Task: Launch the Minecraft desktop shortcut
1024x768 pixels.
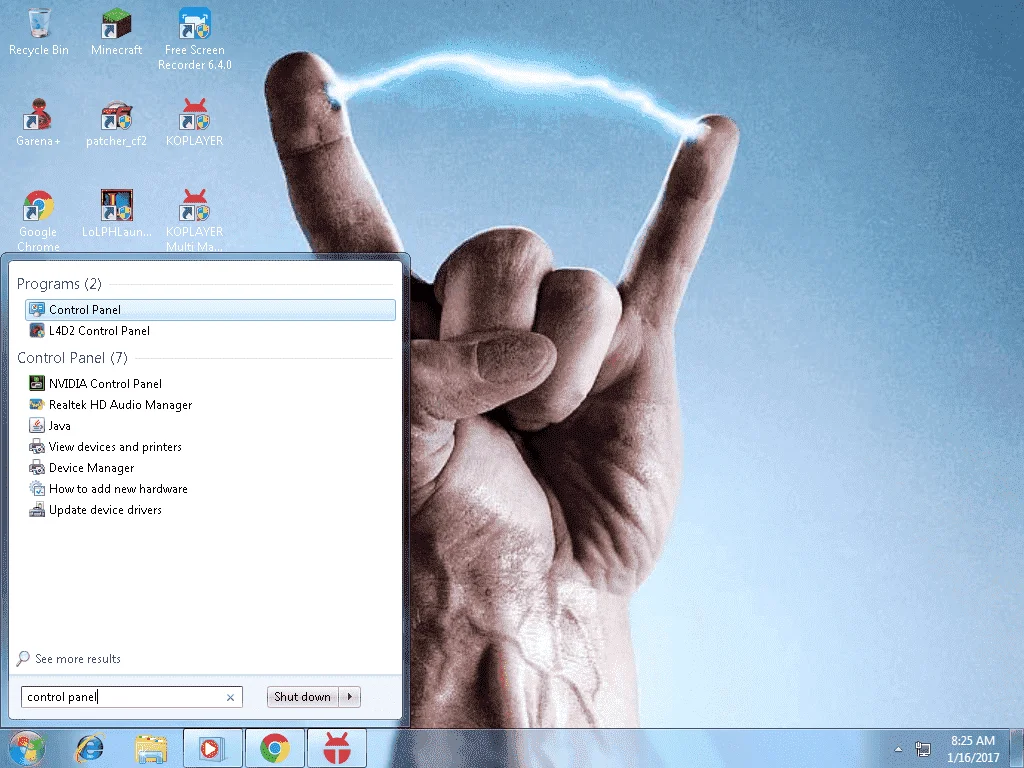Action: (x=116, y=31)
